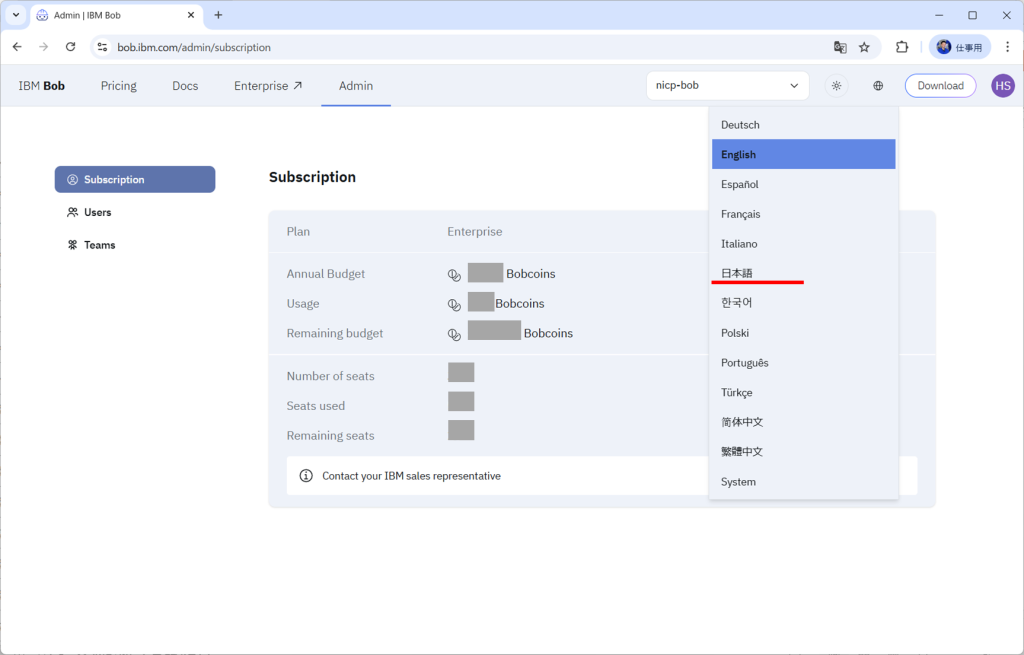Click the Remaining seats label
1024x655 pixels.
coord(330,436)
